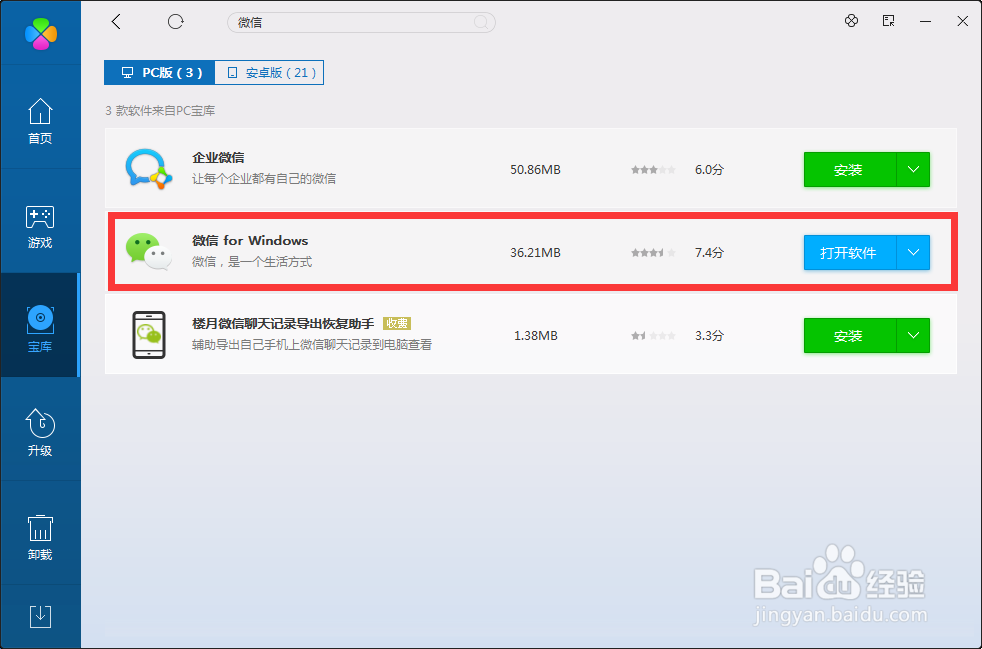Click the 36.21MB size text
The width and height of the screenshot is (982, 649).
pyautogui.click(x=535, y=253)
